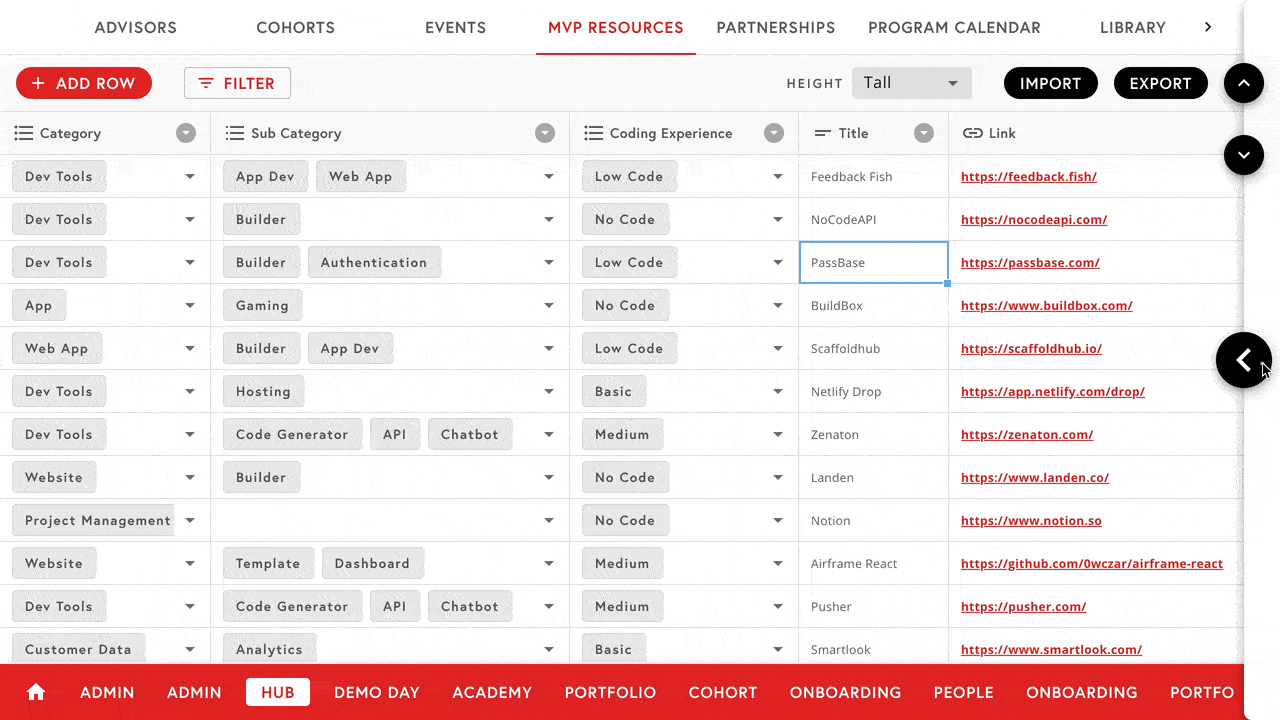
Task: Follow the buildbox.com link
Action: tap(1047, 306)
